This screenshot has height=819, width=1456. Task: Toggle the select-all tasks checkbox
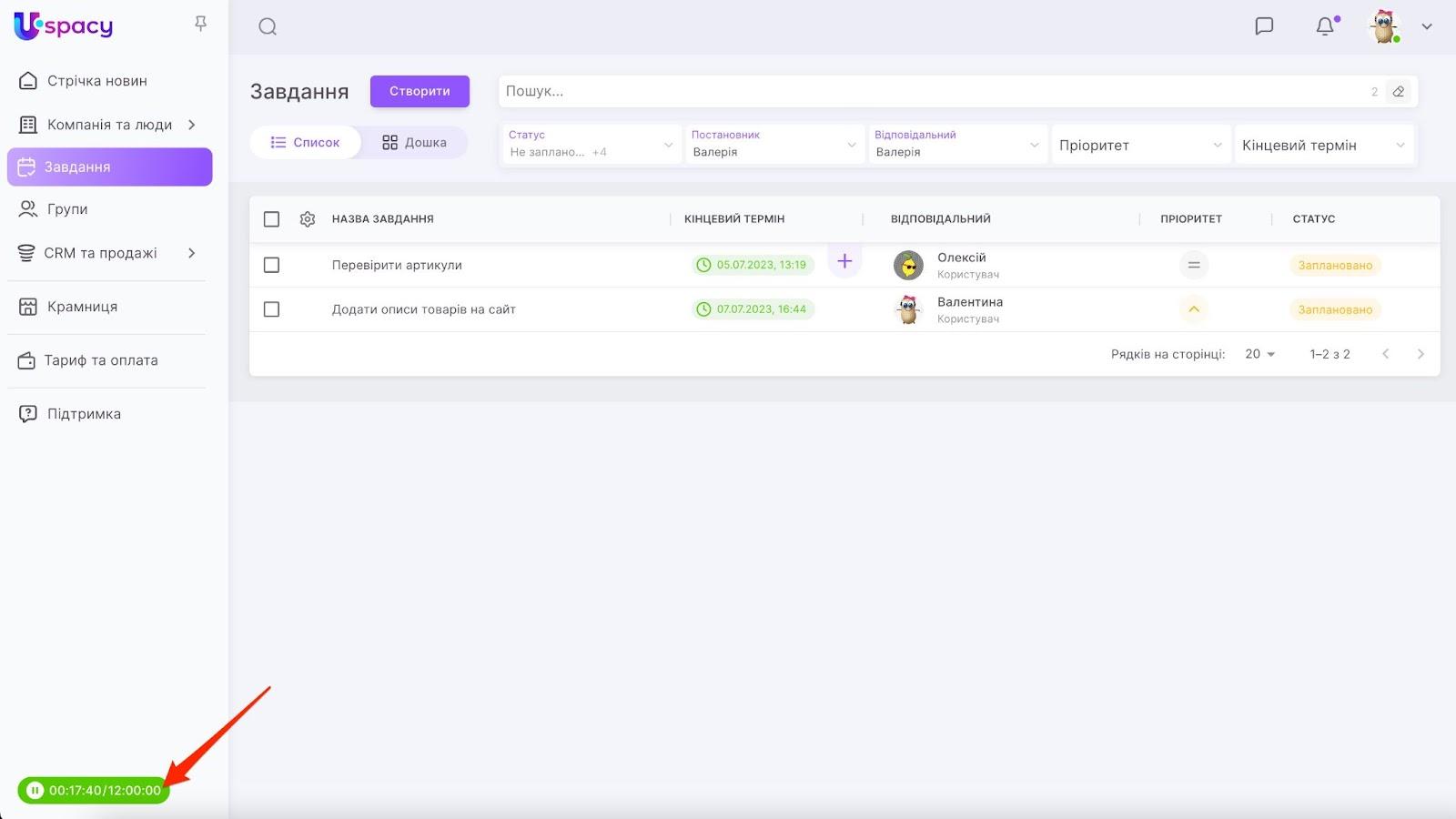click(271, 219)
